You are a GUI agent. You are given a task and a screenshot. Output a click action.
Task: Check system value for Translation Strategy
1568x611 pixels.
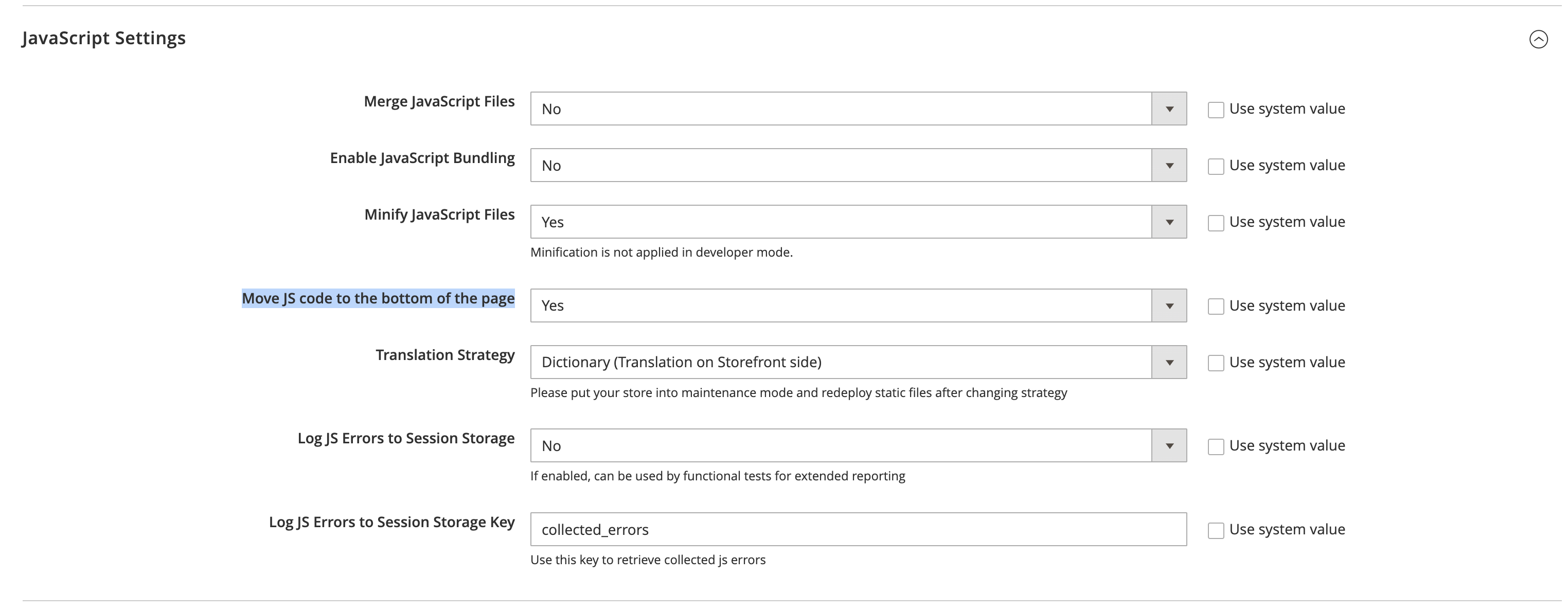(1216, 363)
